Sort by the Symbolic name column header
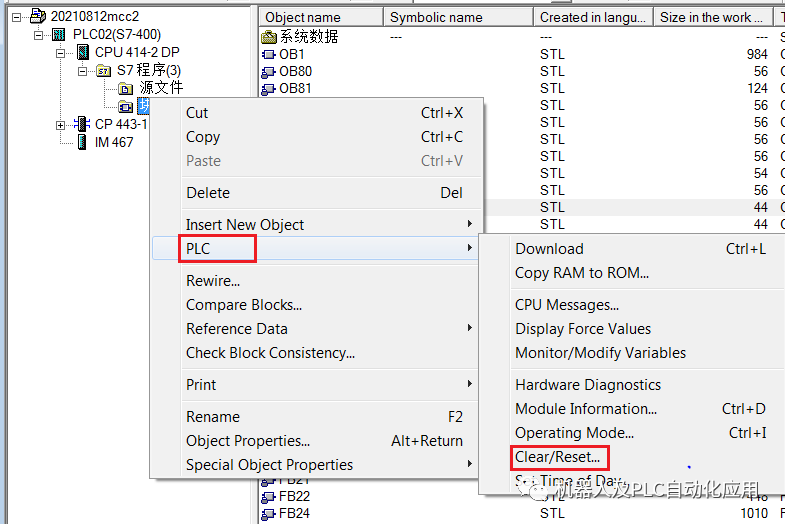 tap(459, 18)
